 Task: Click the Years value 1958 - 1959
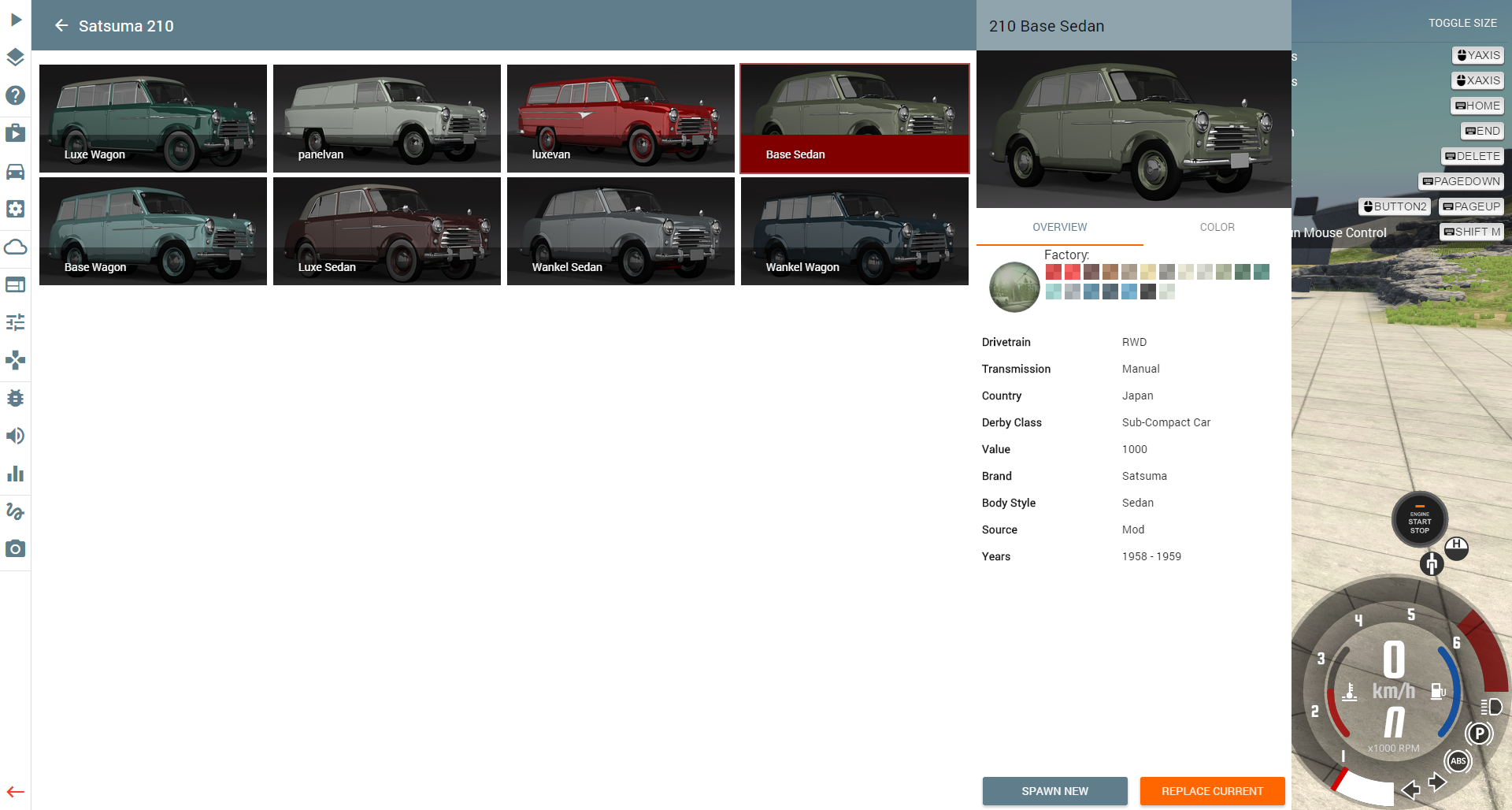(1151, 556)
